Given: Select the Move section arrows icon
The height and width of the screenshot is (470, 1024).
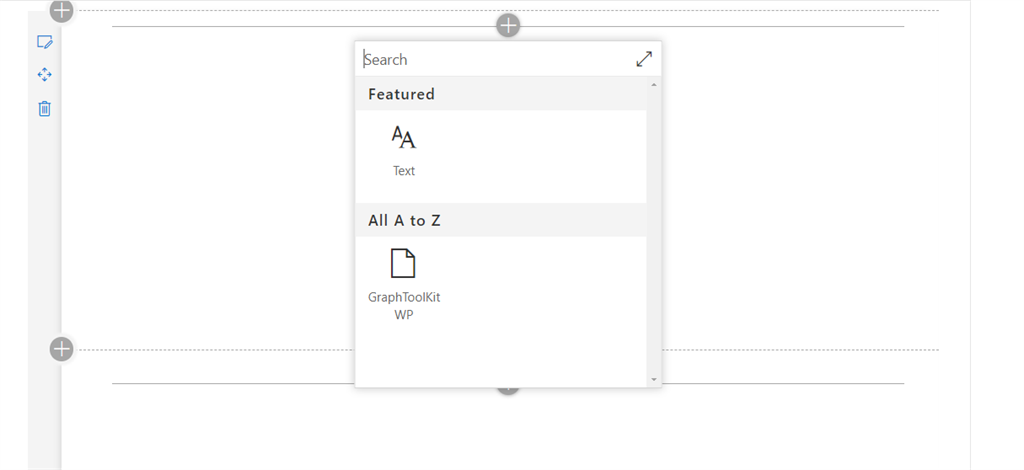Looking at the screenshot, I should (x=44, y=74).
